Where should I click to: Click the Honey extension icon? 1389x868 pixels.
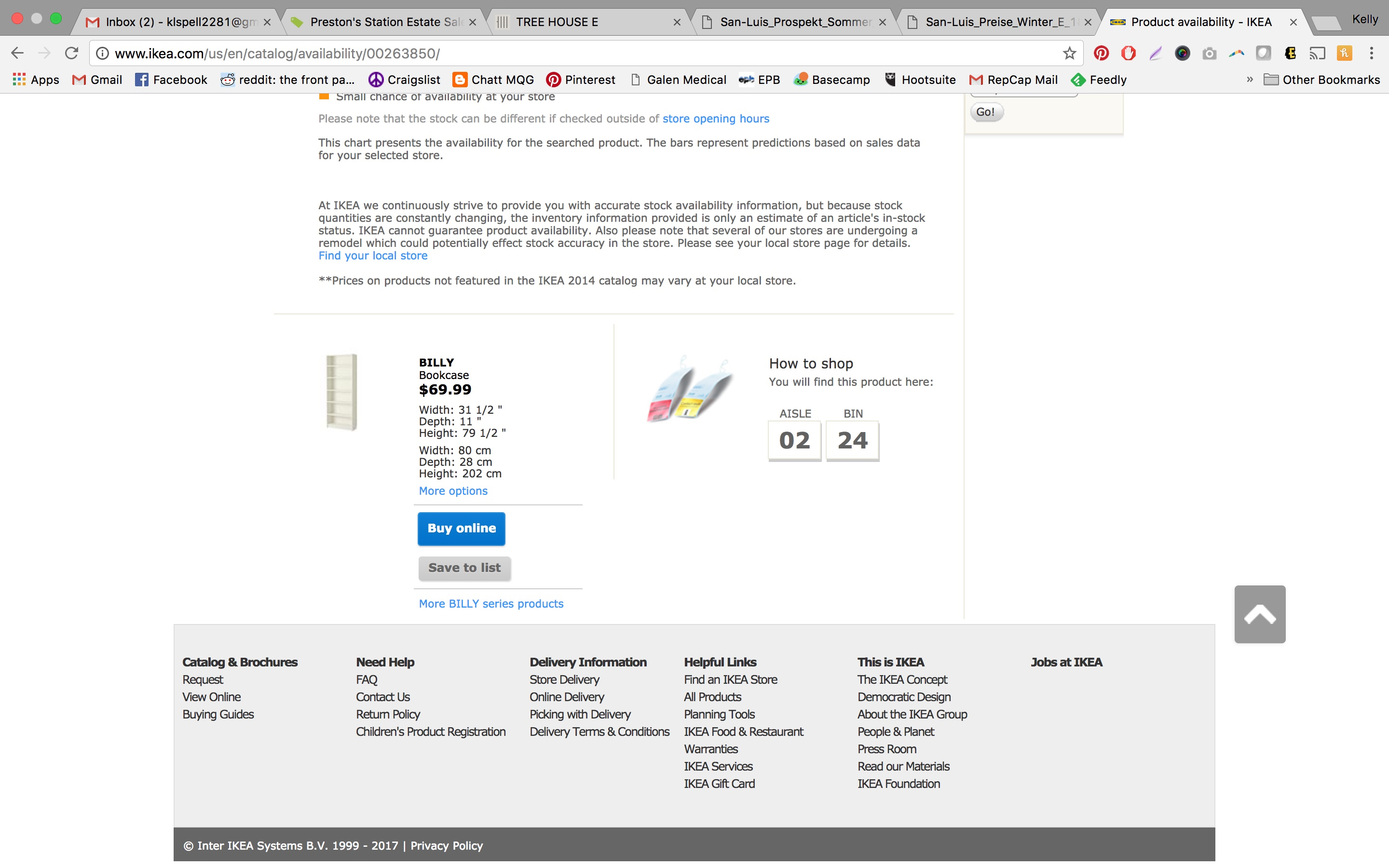[1344, 54]
